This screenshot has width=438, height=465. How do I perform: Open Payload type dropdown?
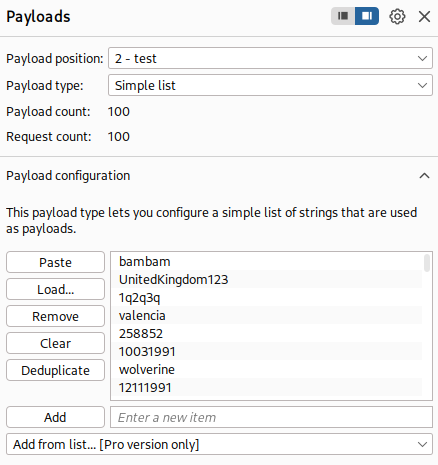(270, 85)
